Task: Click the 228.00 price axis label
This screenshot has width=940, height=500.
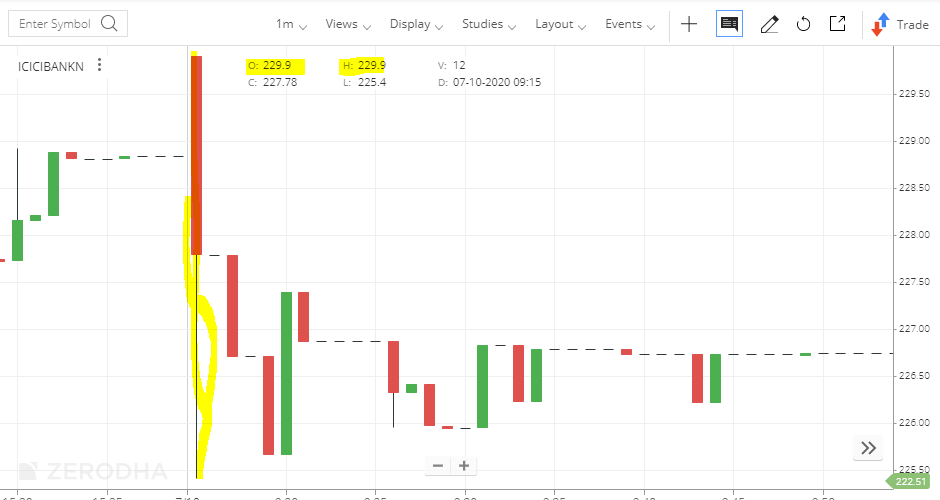Action: coord(915,234)
